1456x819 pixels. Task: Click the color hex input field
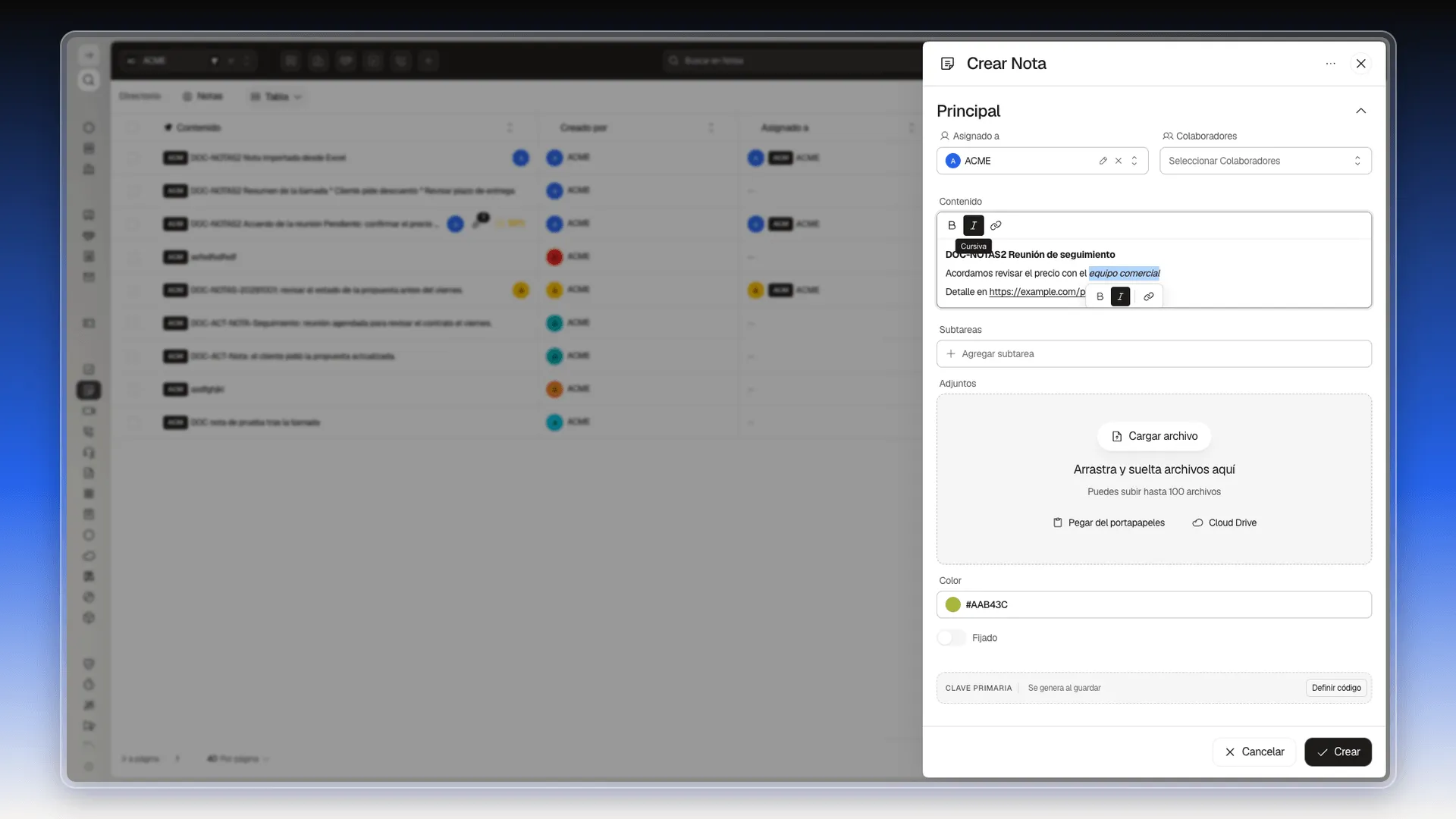[x=1153, y=604]
